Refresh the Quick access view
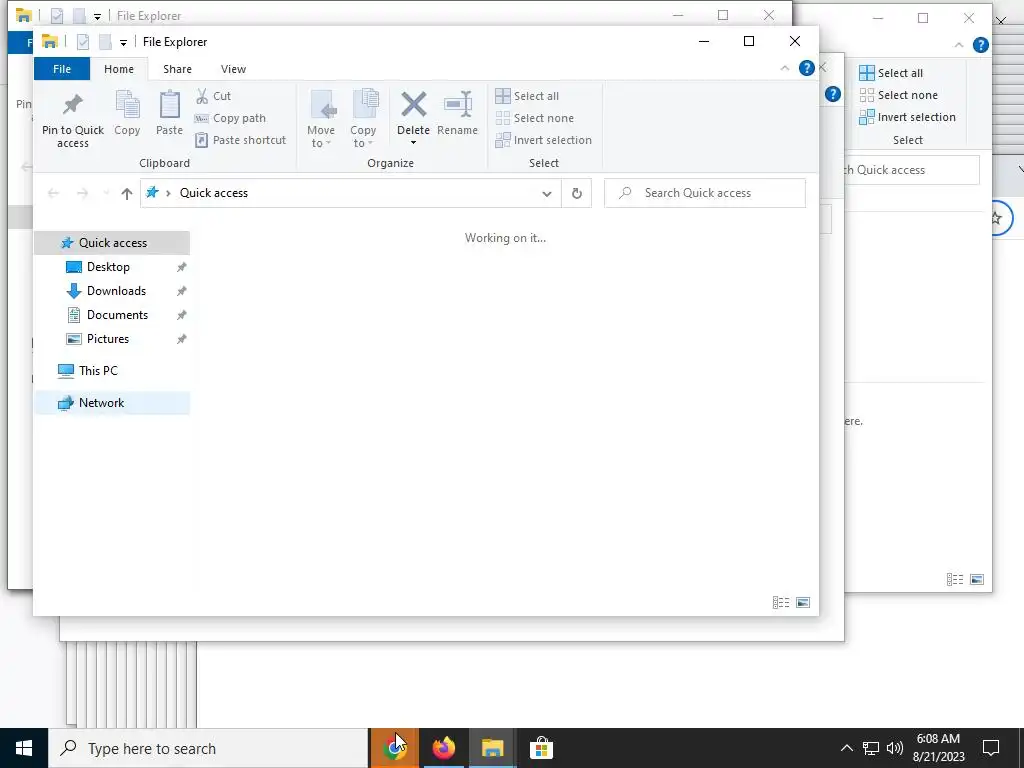Screen dimensions: 1024x768 577,193
